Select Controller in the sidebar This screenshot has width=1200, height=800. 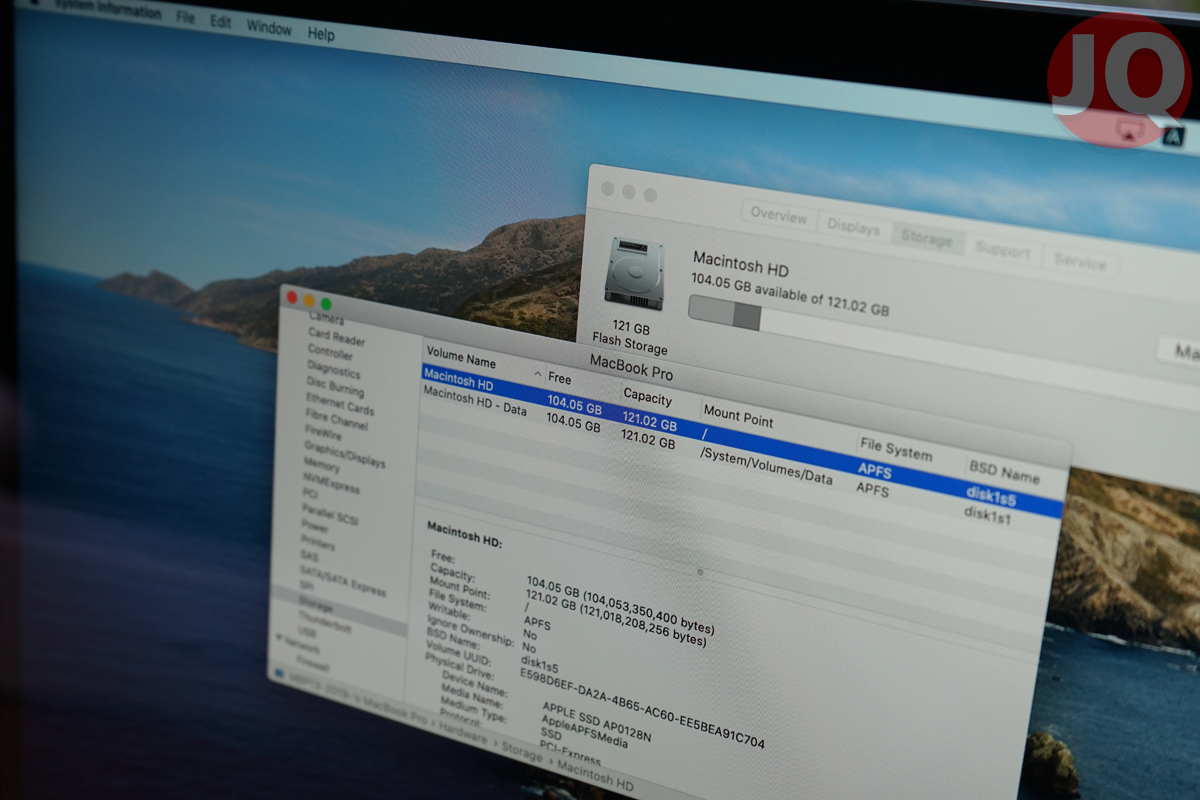(x=330, y=352)
